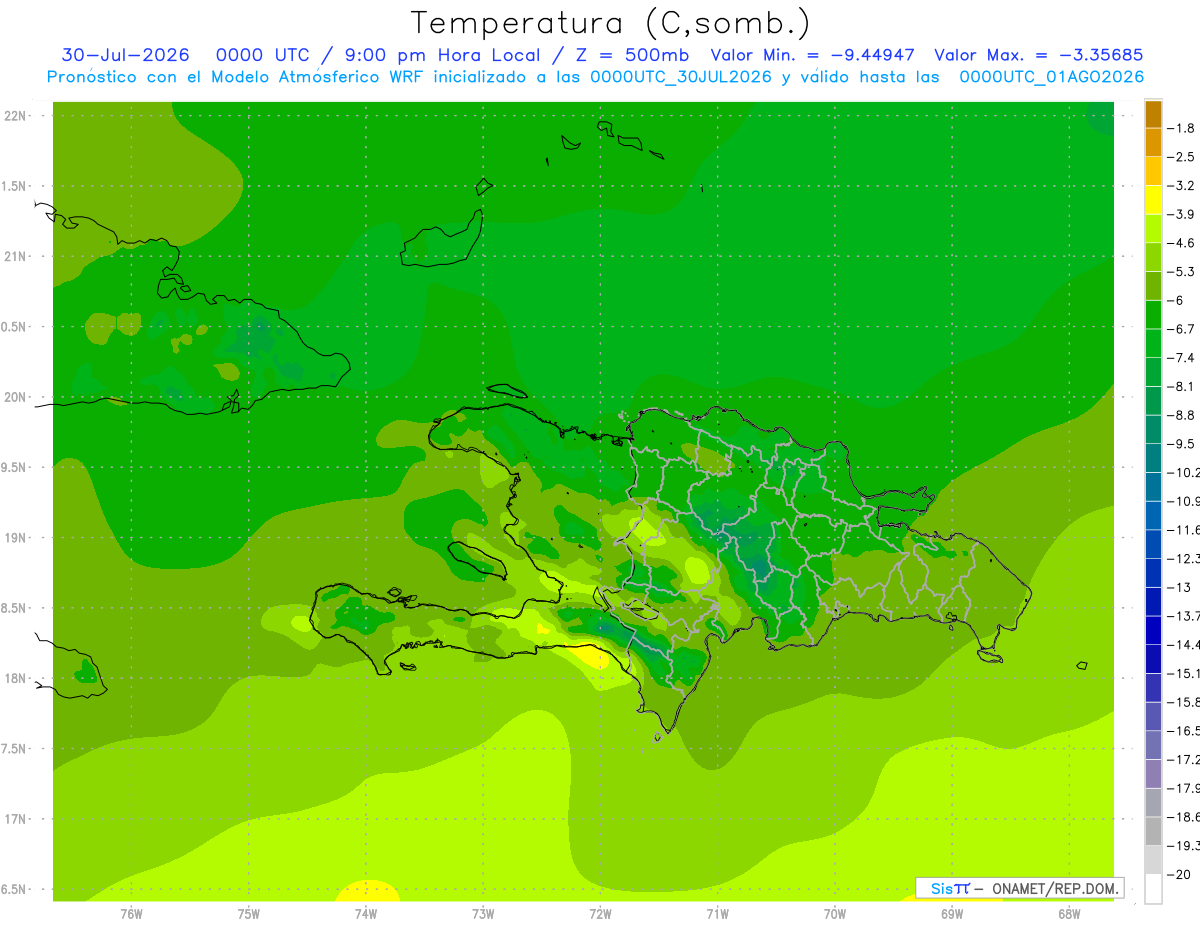Click the -20 colorbar label

1178,874
